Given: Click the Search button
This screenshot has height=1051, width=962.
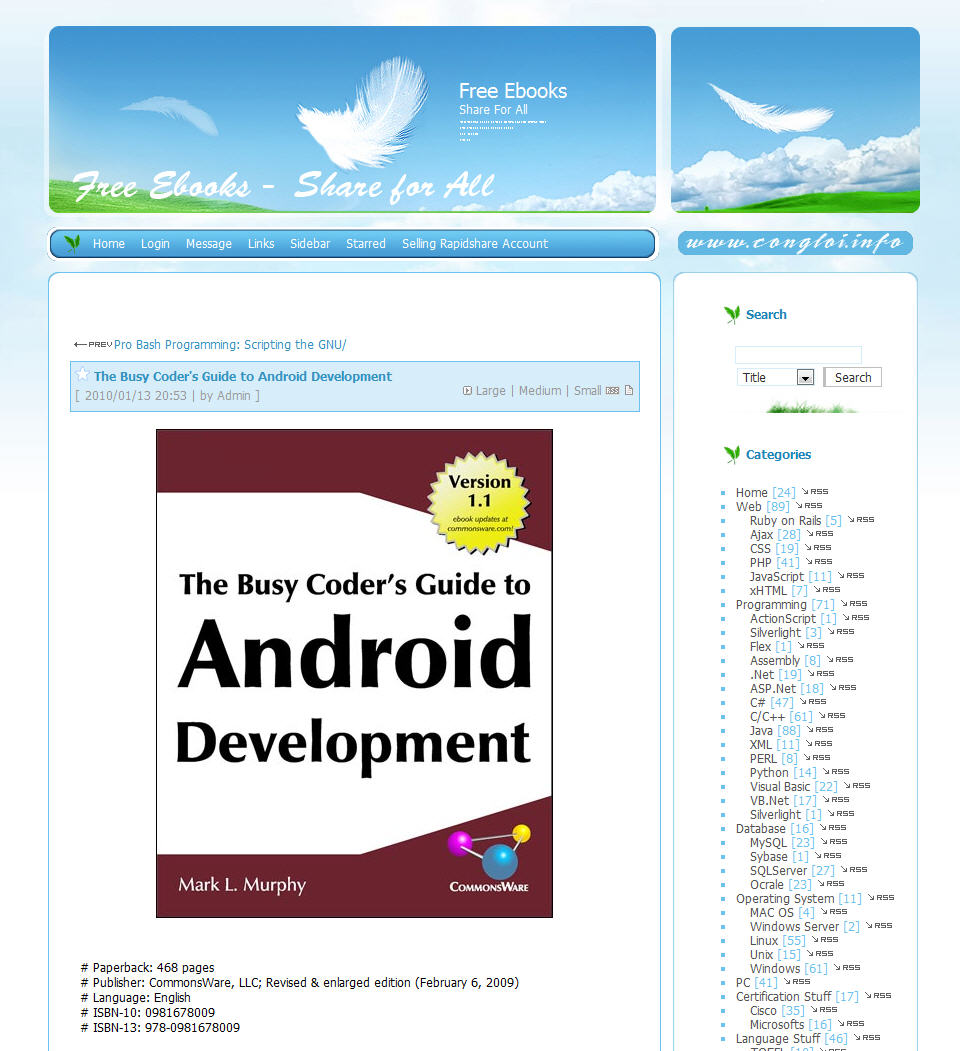Looking at the screenshot, I should pyautogui.click(x=853, y=377).
